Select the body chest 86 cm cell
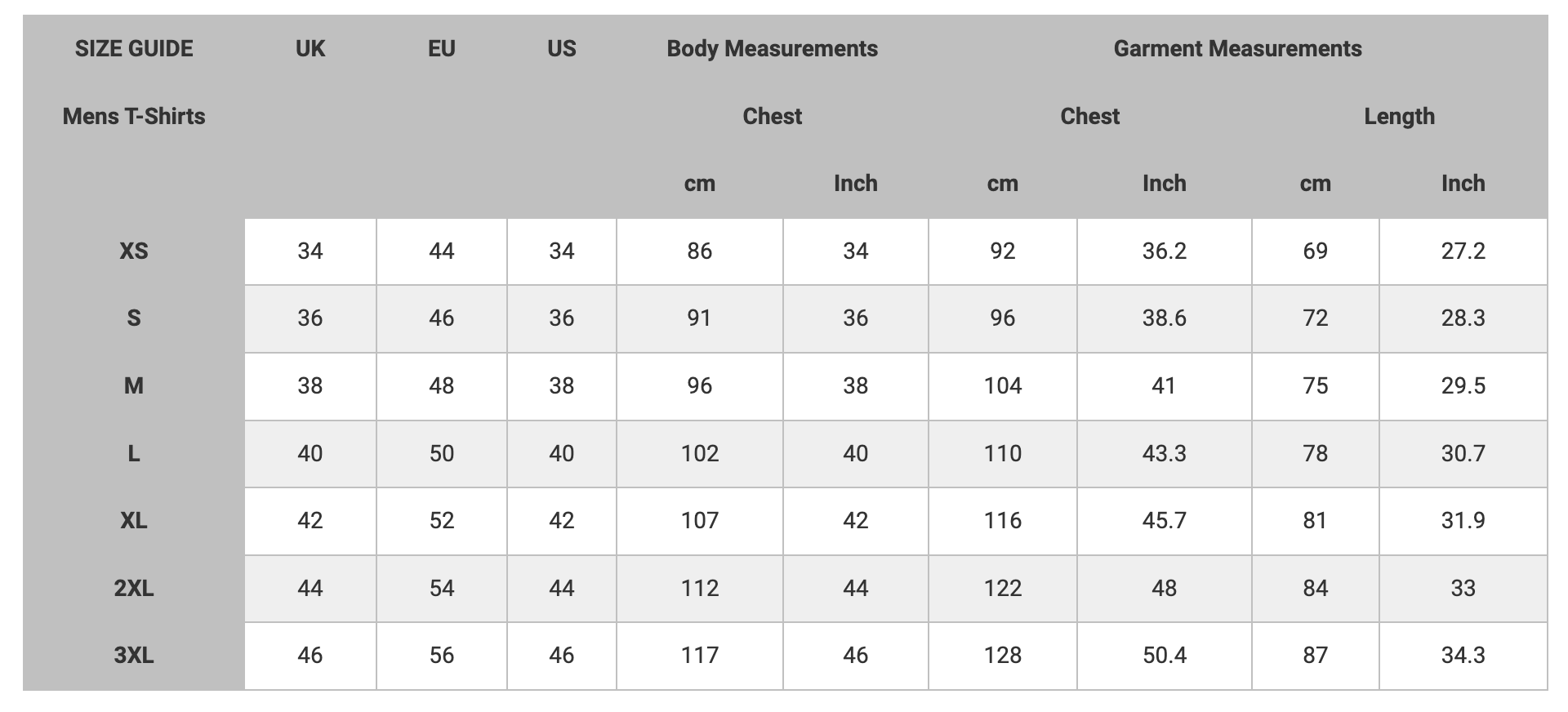Viewport: 1568px width, 712px height. click(700, 251)
